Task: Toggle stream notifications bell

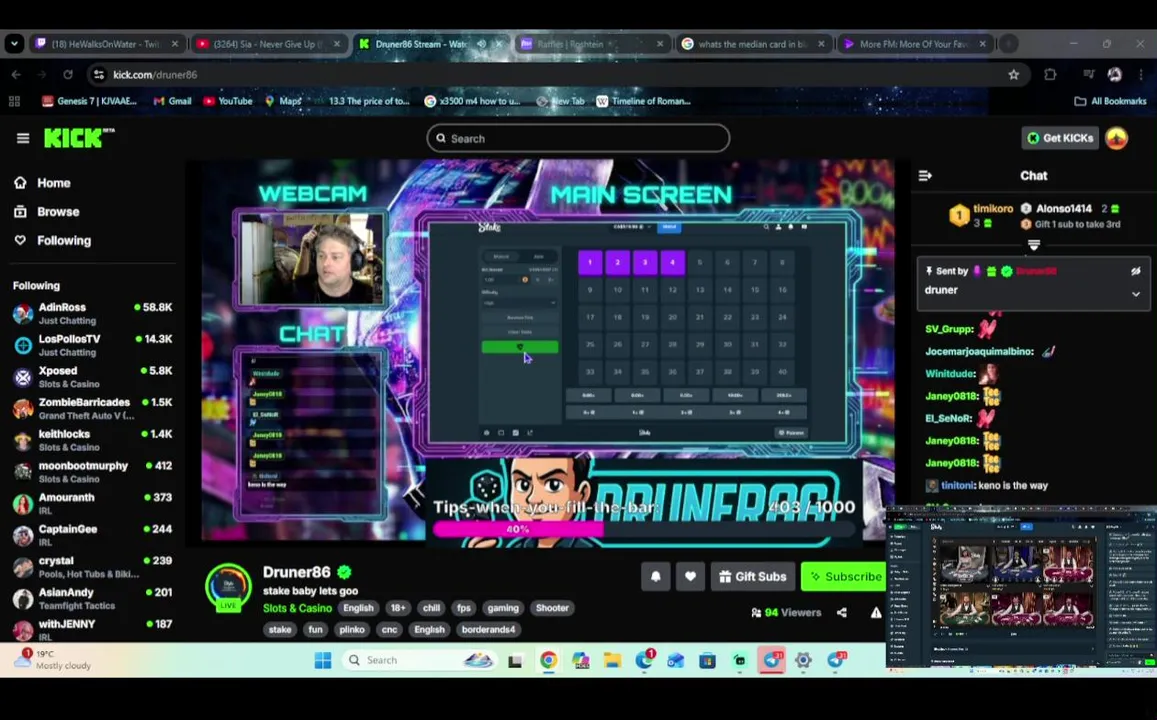Action: (655, 576)
